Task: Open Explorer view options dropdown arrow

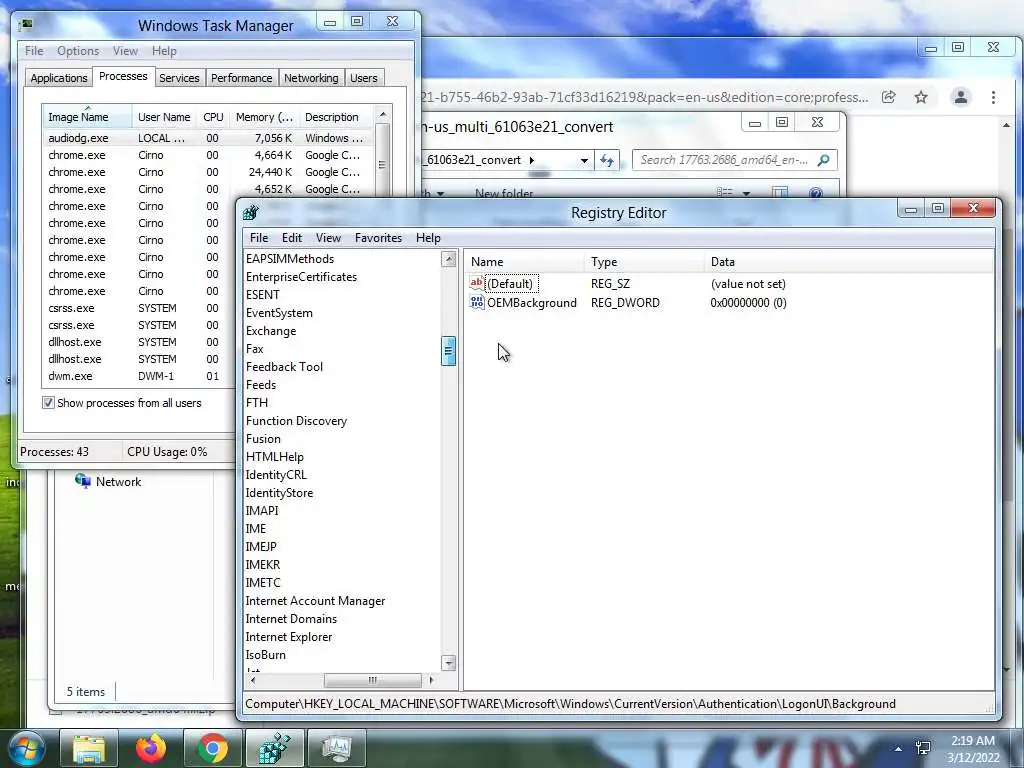Action: 746,193
